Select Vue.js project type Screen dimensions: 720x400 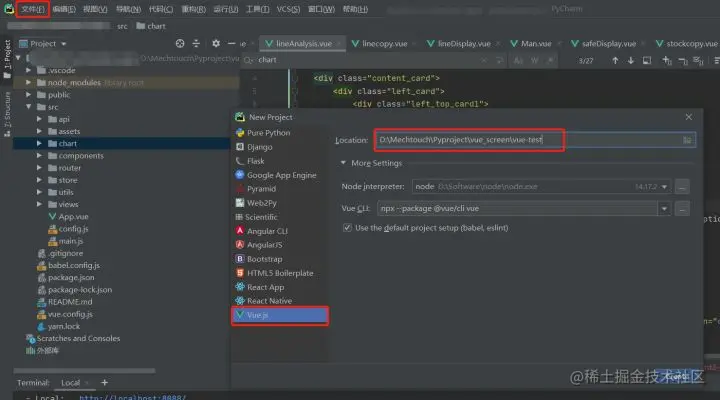(x=280, y=315)
